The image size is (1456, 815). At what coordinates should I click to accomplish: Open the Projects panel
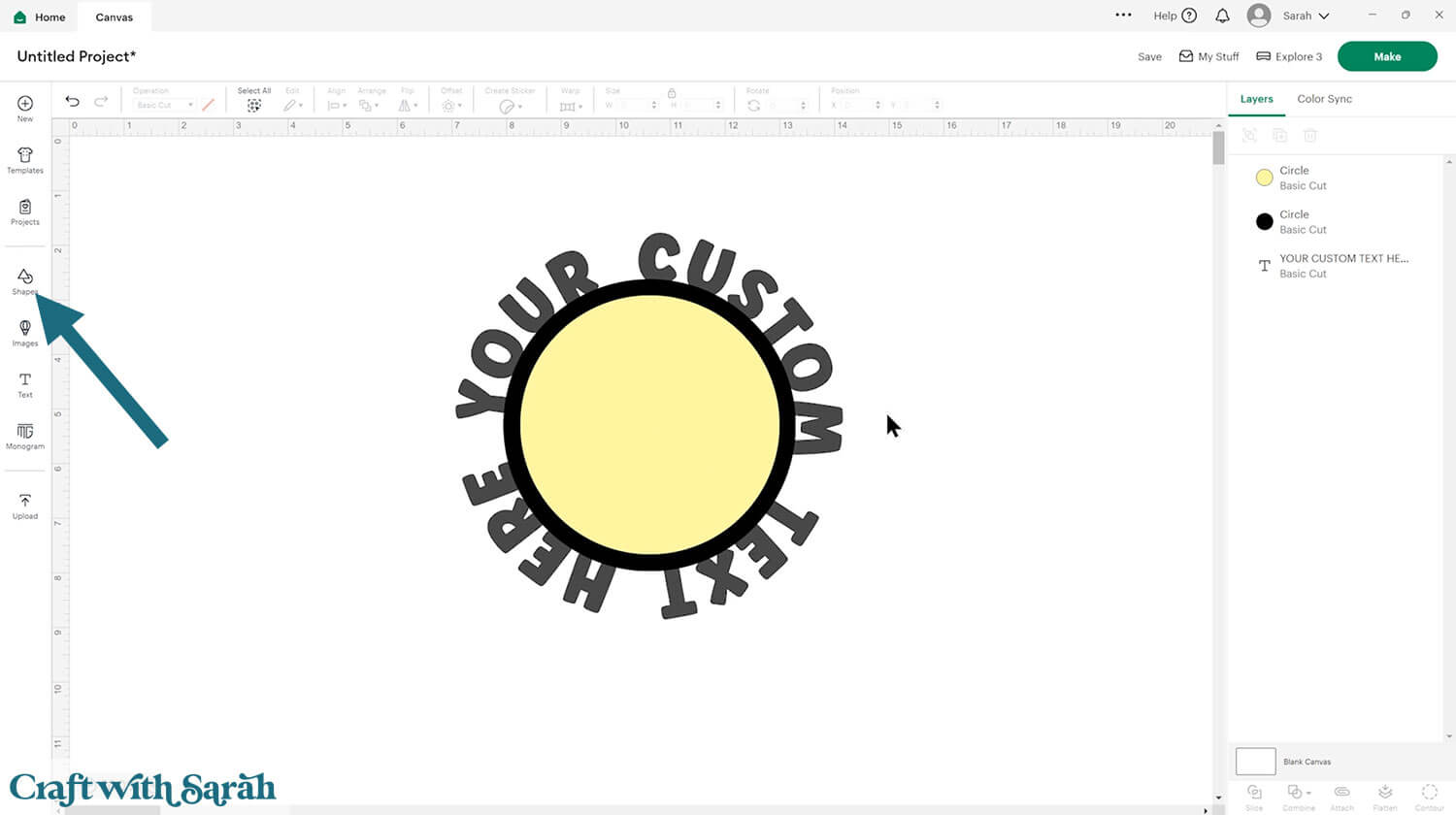(25, 212)
